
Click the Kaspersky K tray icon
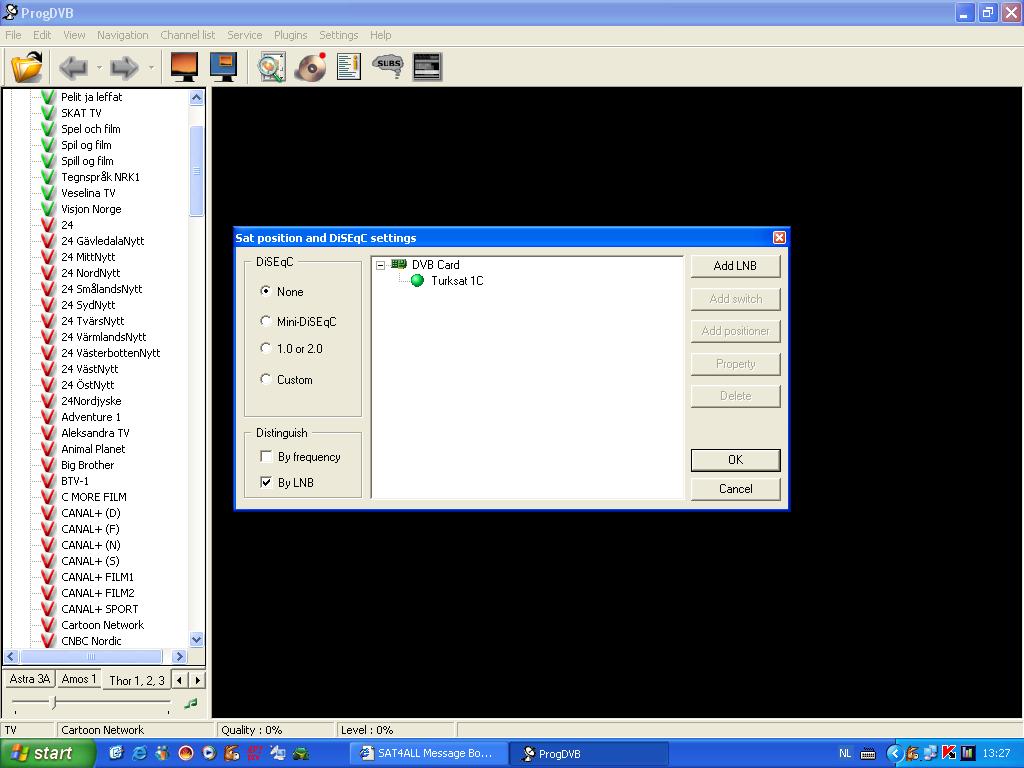(x=949, y=753)
